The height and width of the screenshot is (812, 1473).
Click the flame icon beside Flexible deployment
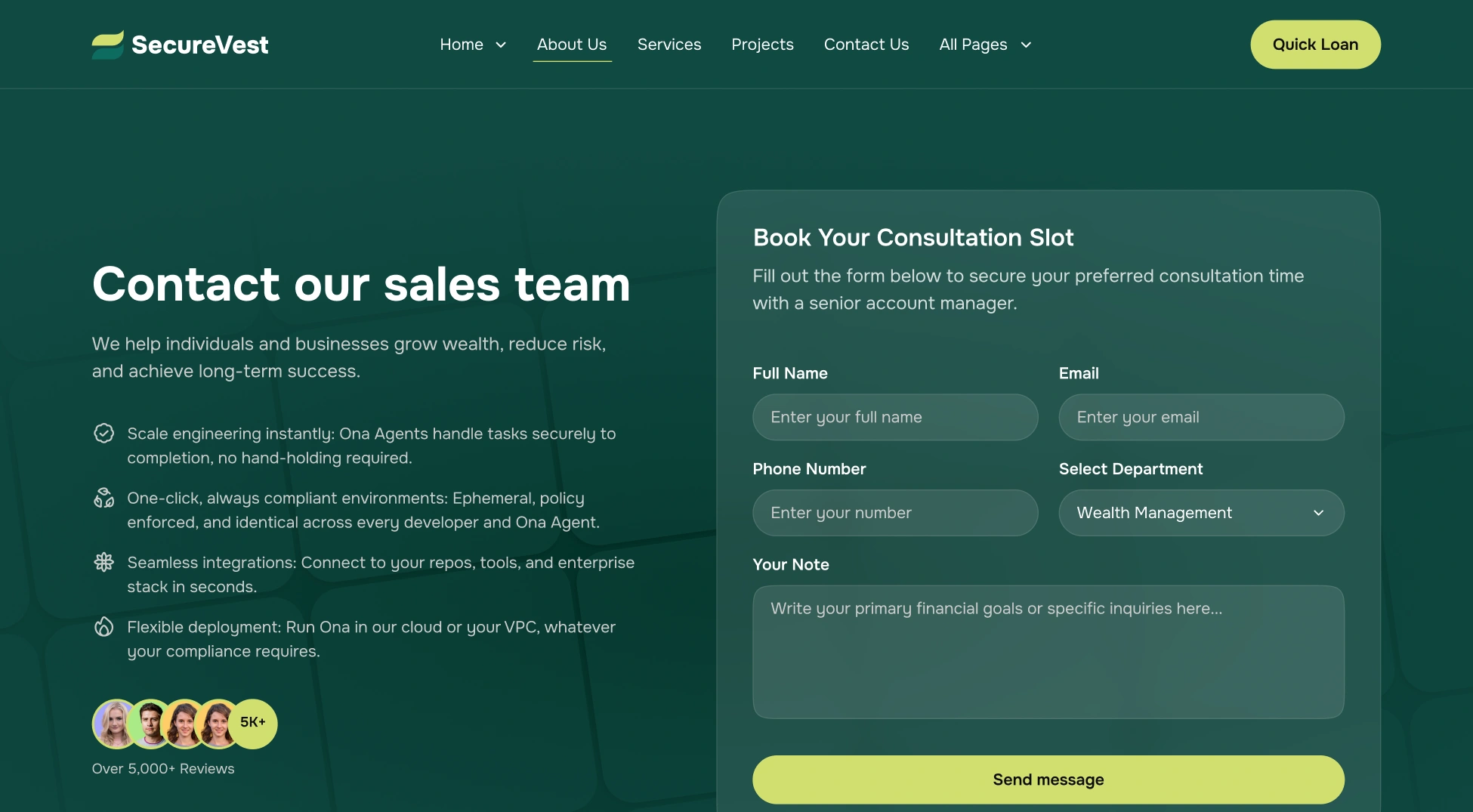point(103,626)
